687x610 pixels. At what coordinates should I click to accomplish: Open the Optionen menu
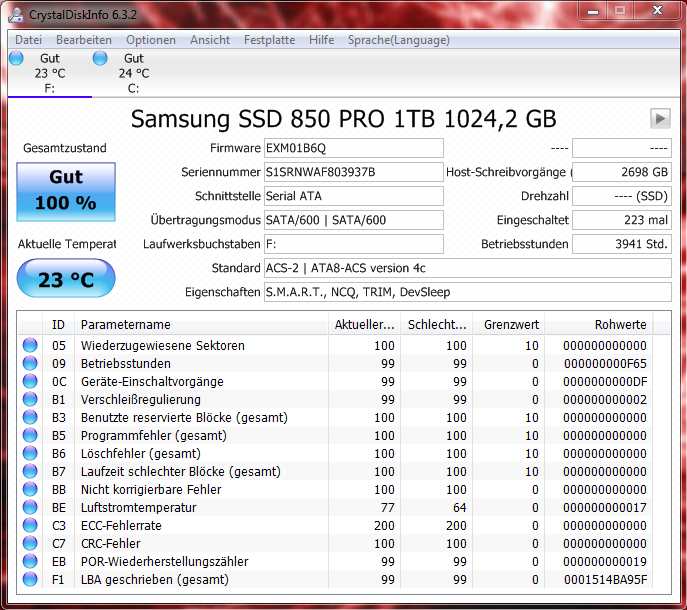151,40
